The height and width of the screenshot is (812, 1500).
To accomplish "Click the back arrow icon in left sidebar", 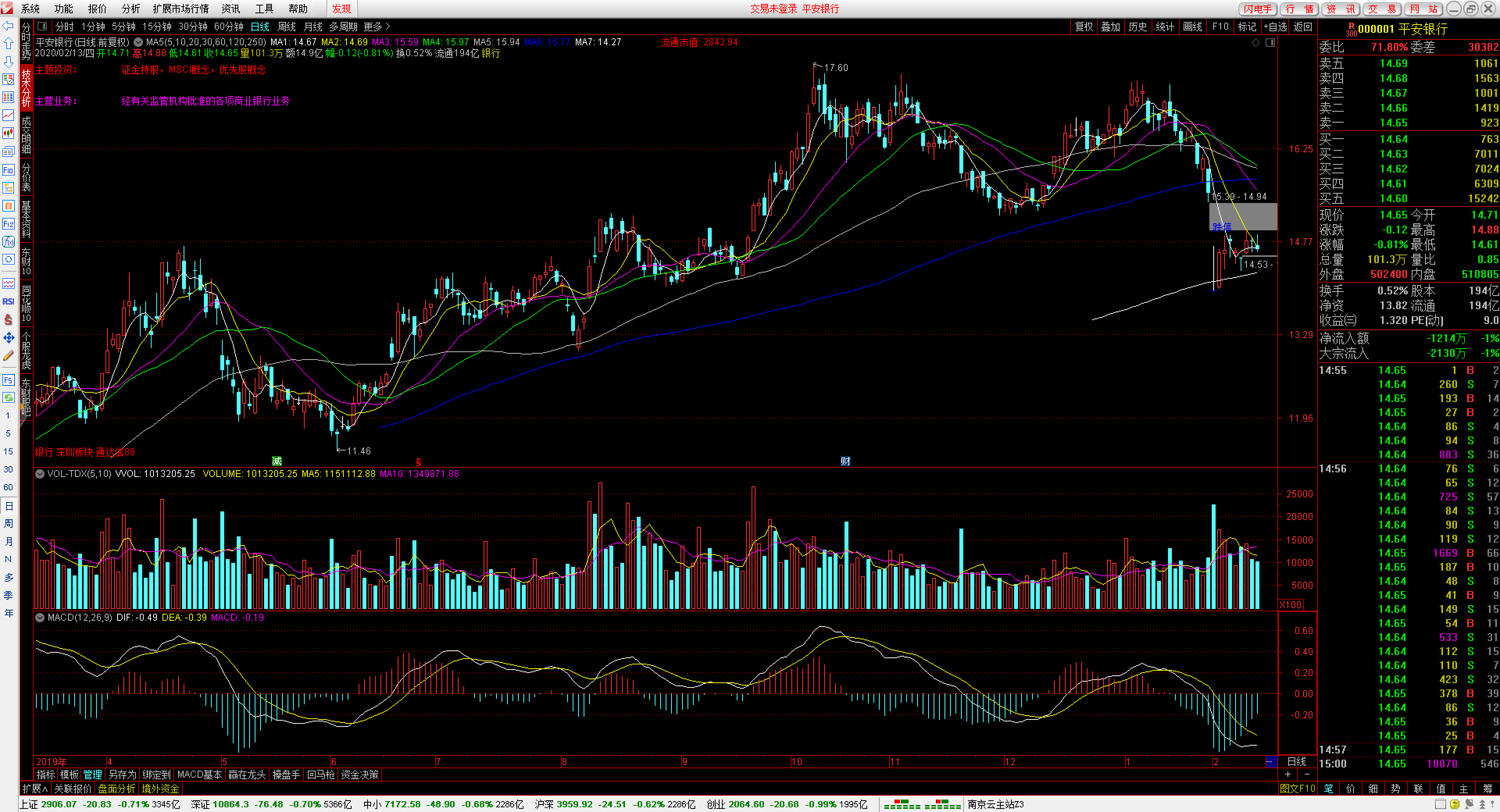I will coord(8,26).
